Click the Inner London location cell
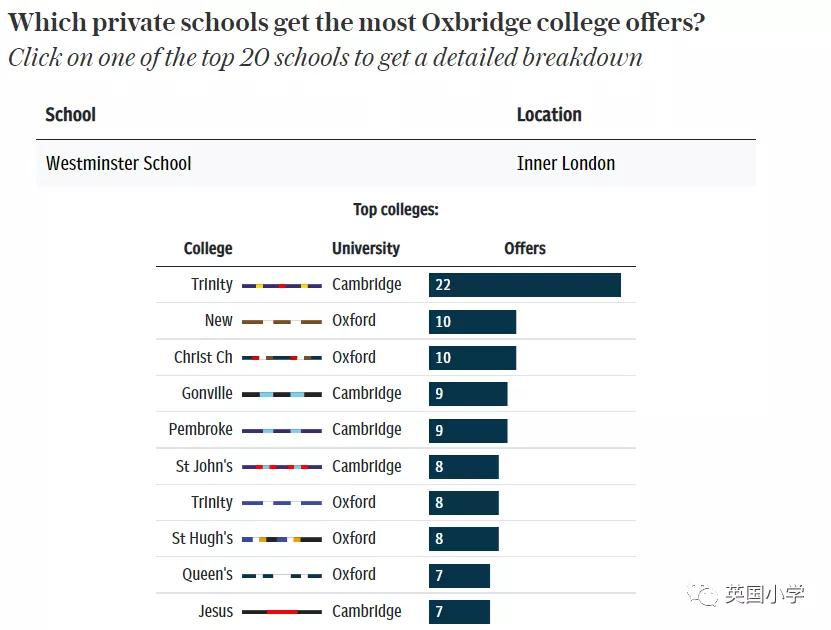 (566, 163)
